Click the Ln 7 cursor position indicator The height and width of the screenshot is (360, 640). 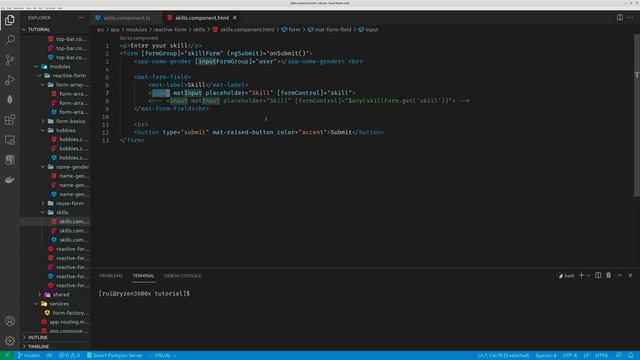503,356
